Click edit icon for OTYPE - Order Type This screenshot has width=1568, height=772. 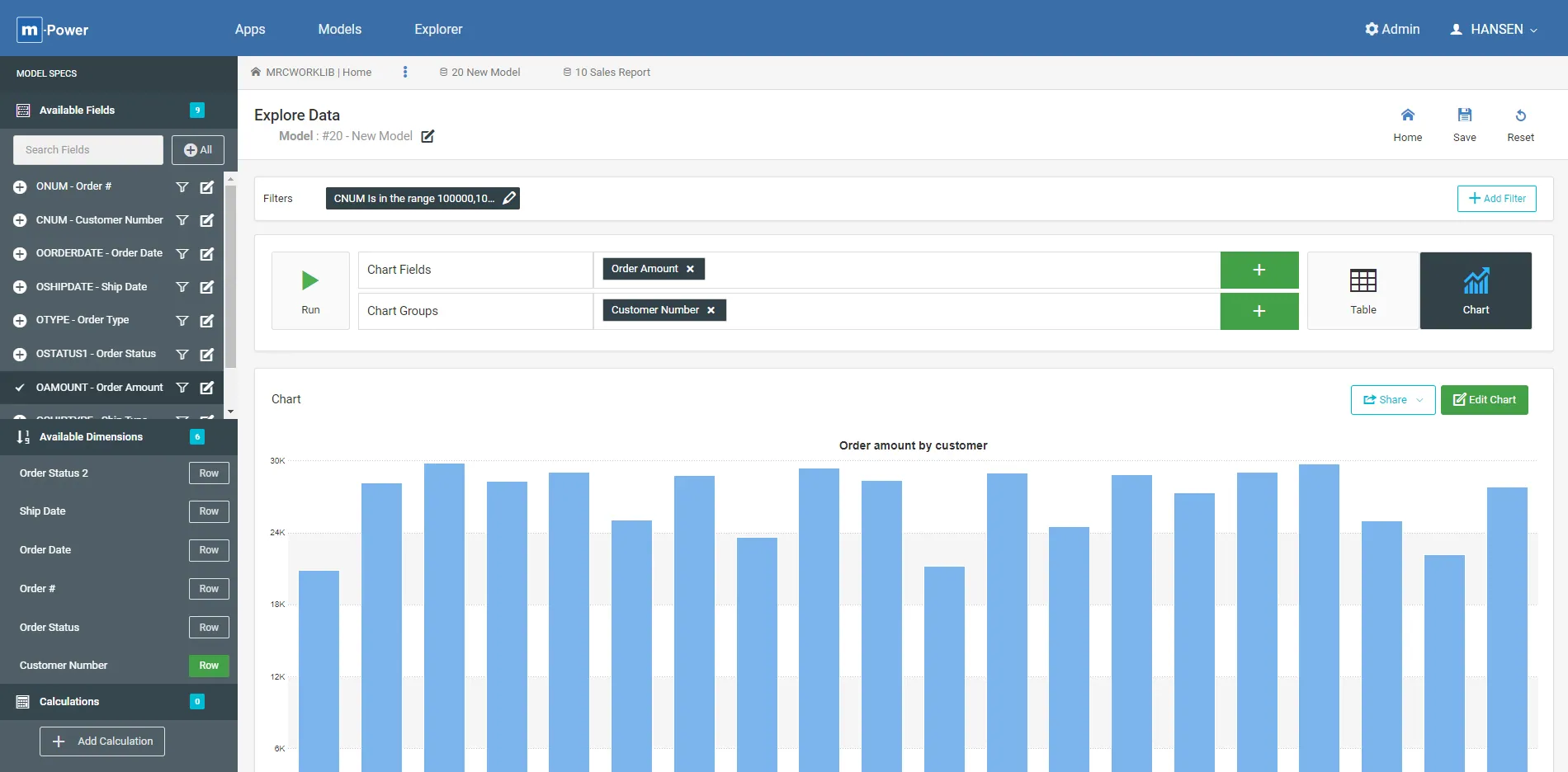[207, 321]
